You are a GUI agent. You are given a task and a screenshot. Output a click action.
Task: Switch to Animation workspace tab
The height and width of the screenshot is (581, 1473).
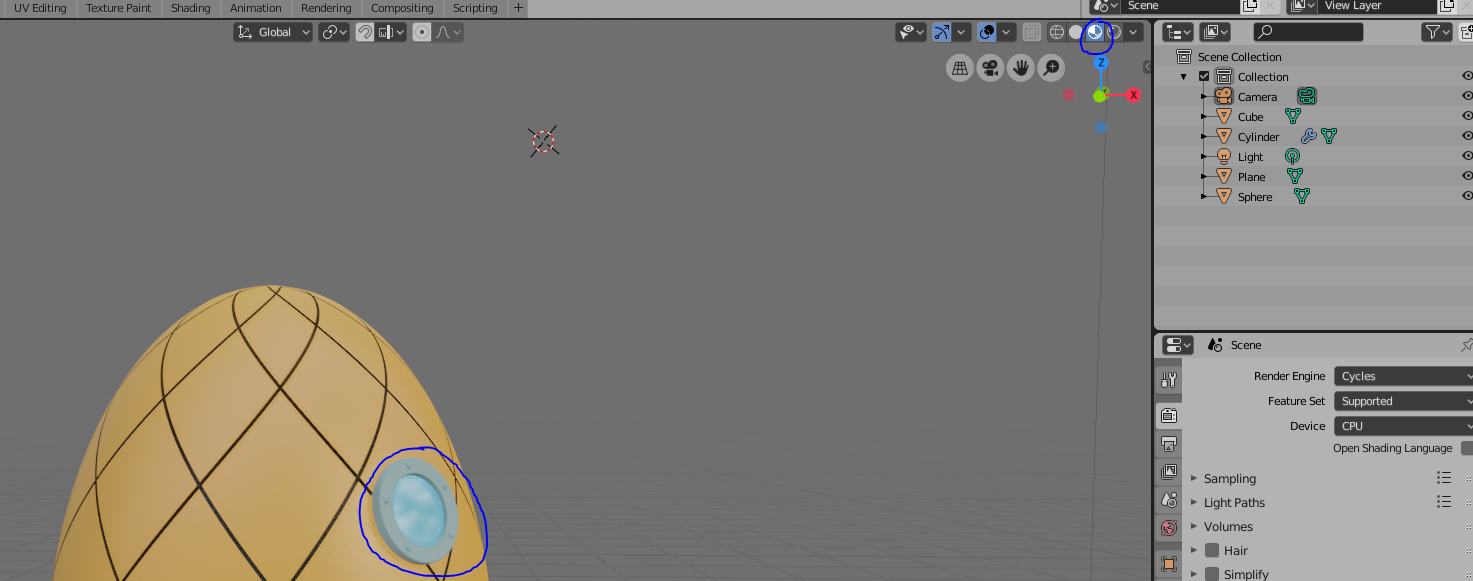click(255, 8)
